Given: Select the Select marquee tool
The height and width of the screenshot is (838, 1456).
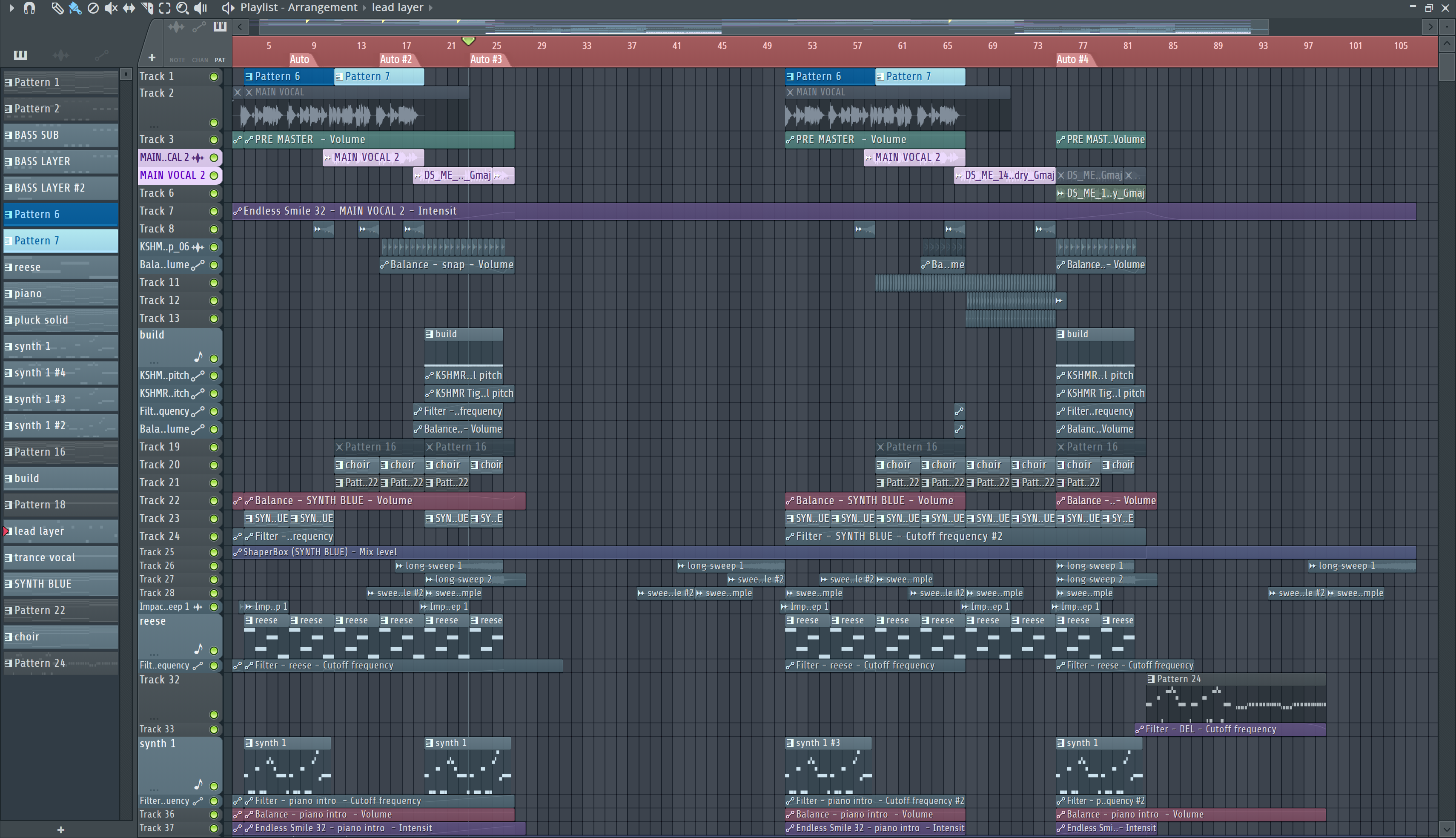Looking at the screenshot, I should pyautogui.click(x=164, y=8).
